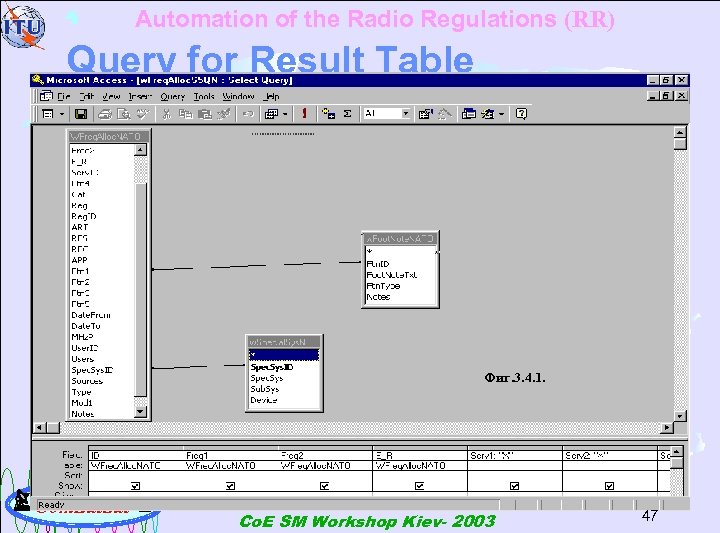Open the Insert menu

click(140, 96)
